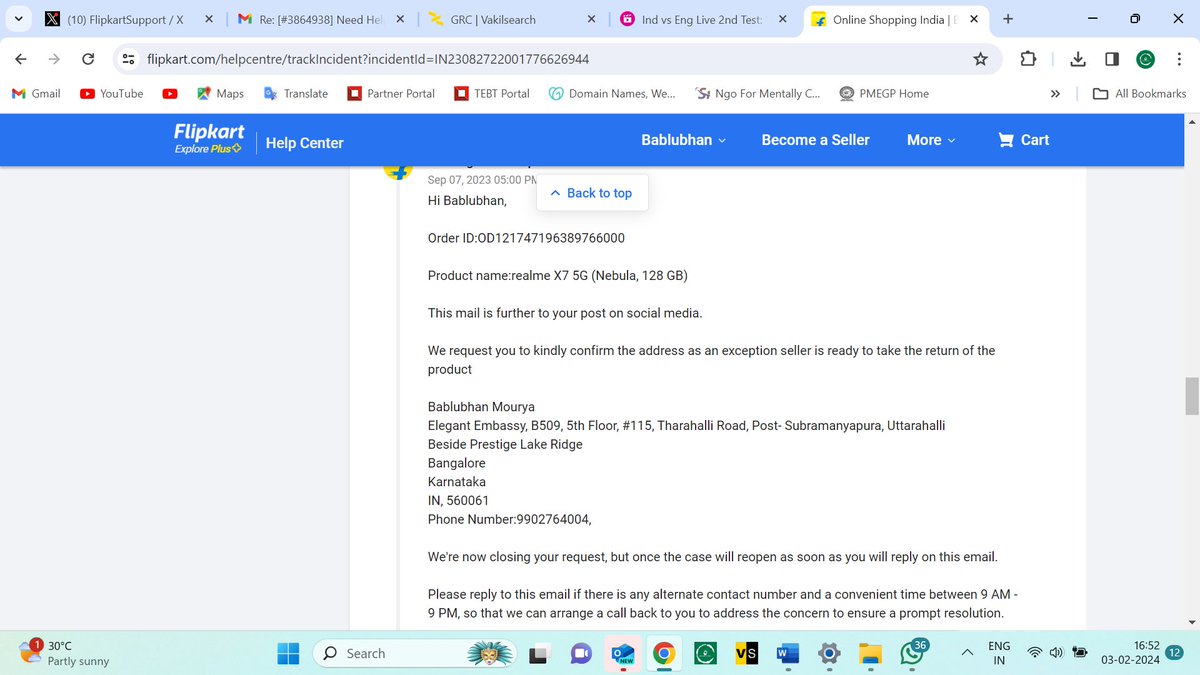Viewport: 1200px width, 675px height.
Task: Open Microsoft Word from the taskbar
Action: [x=787, y=653]
